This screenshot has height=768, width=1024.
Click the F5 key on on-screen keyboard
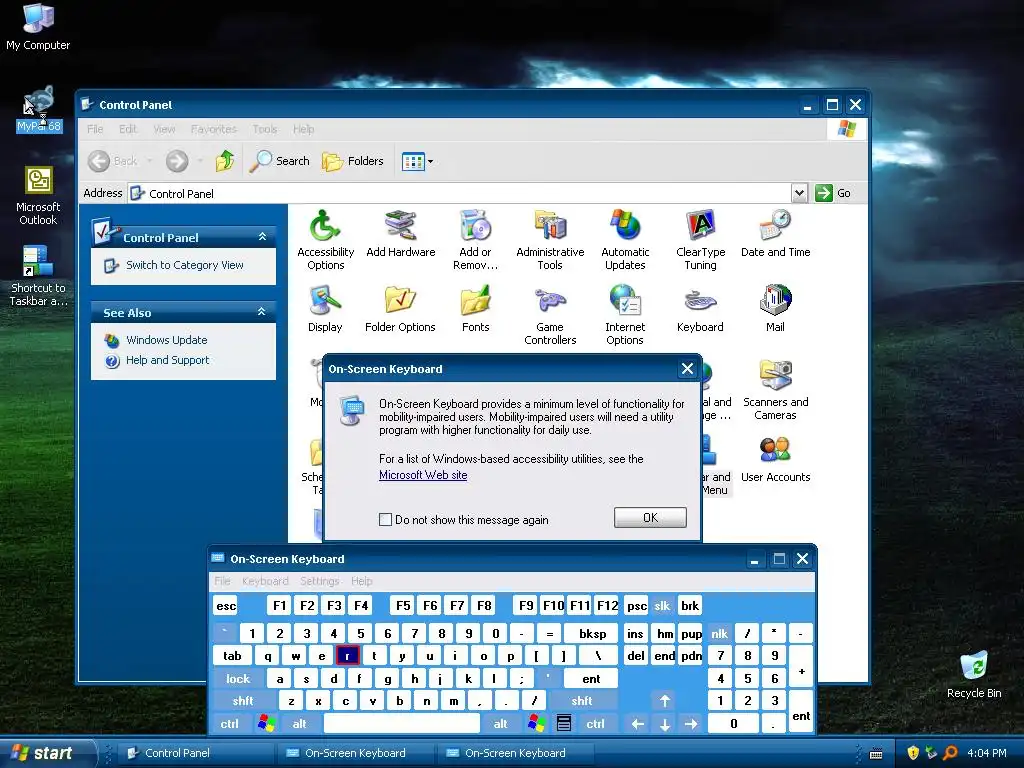[403, 605]
